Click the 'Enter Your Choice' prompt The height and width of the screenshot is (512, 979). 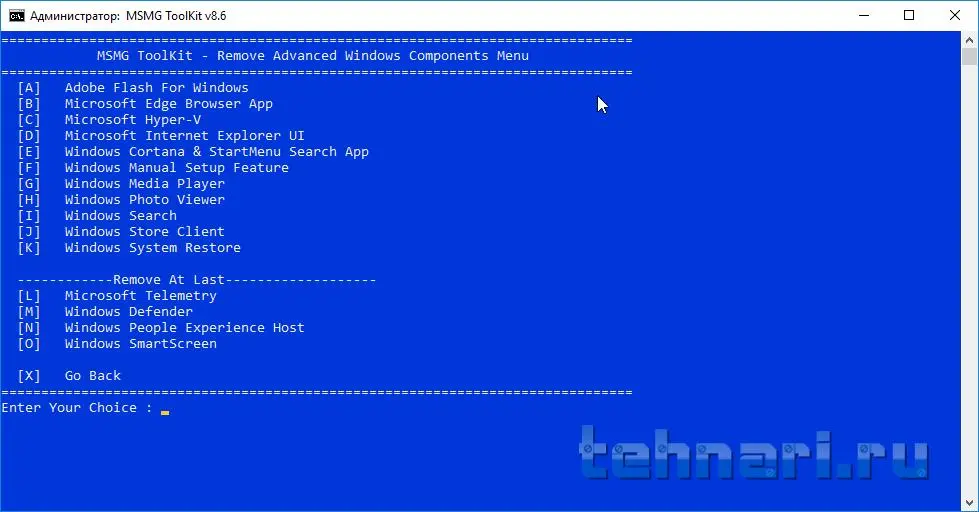coord(77,408)
